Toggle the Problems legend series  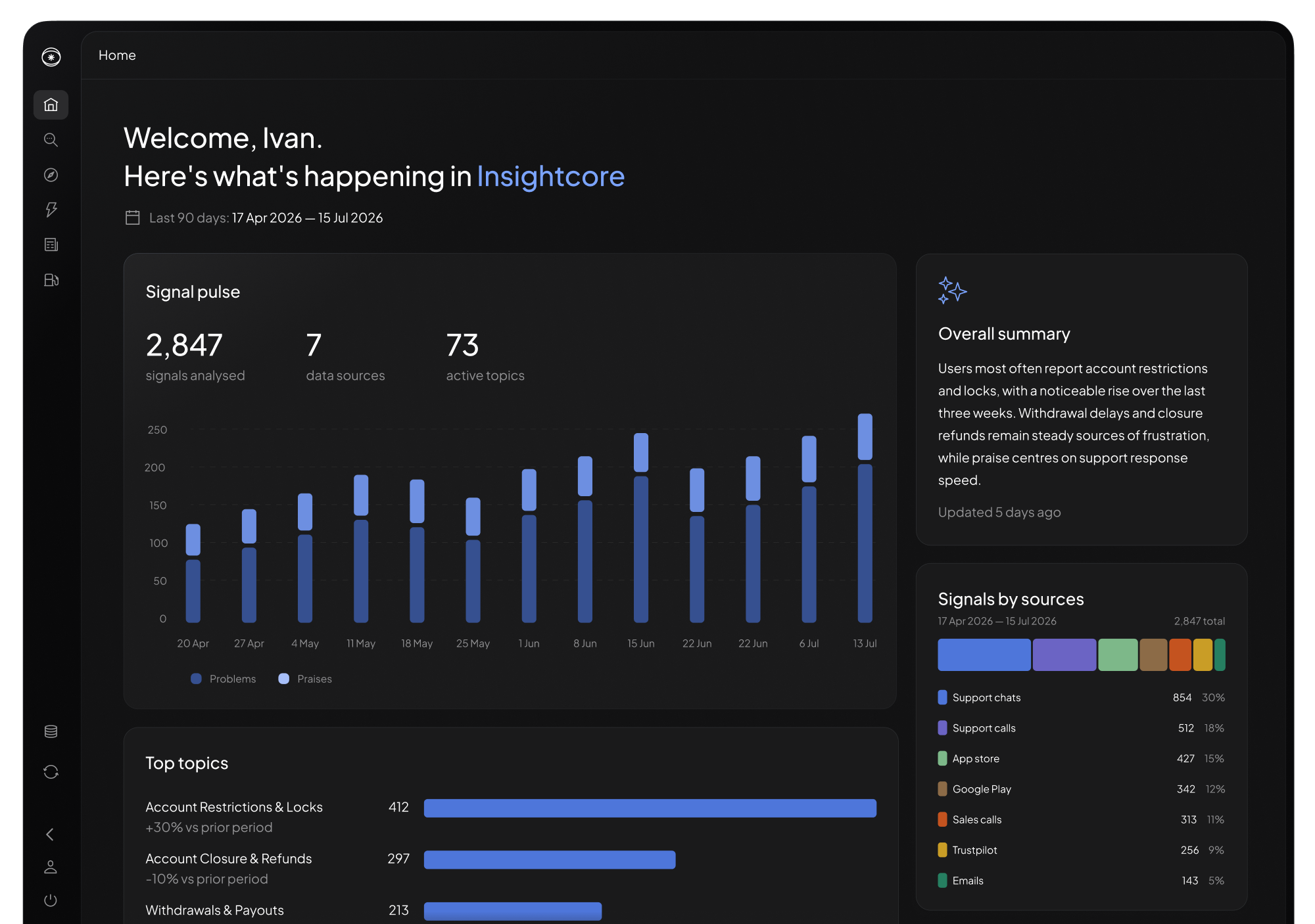[x=224, y=679]
